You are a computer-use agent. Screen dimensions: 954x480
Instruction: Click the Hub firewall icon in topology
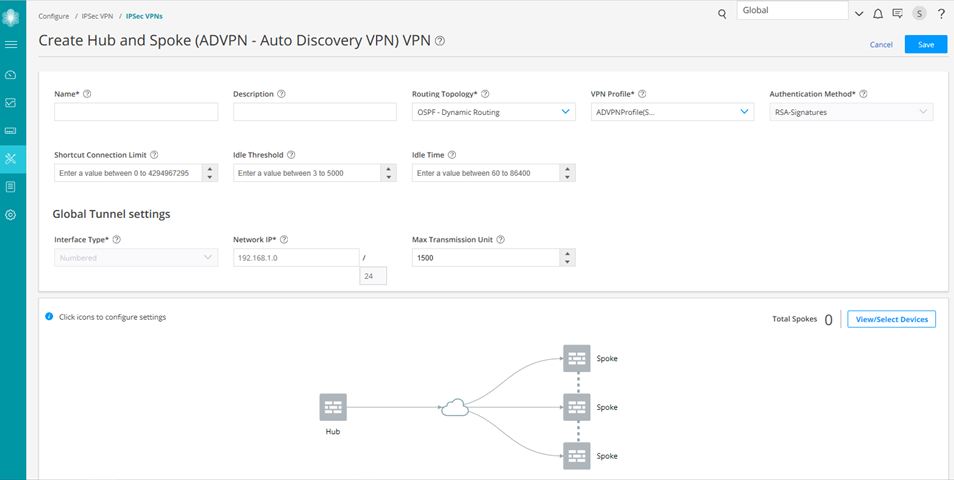(x=333, y=407)
